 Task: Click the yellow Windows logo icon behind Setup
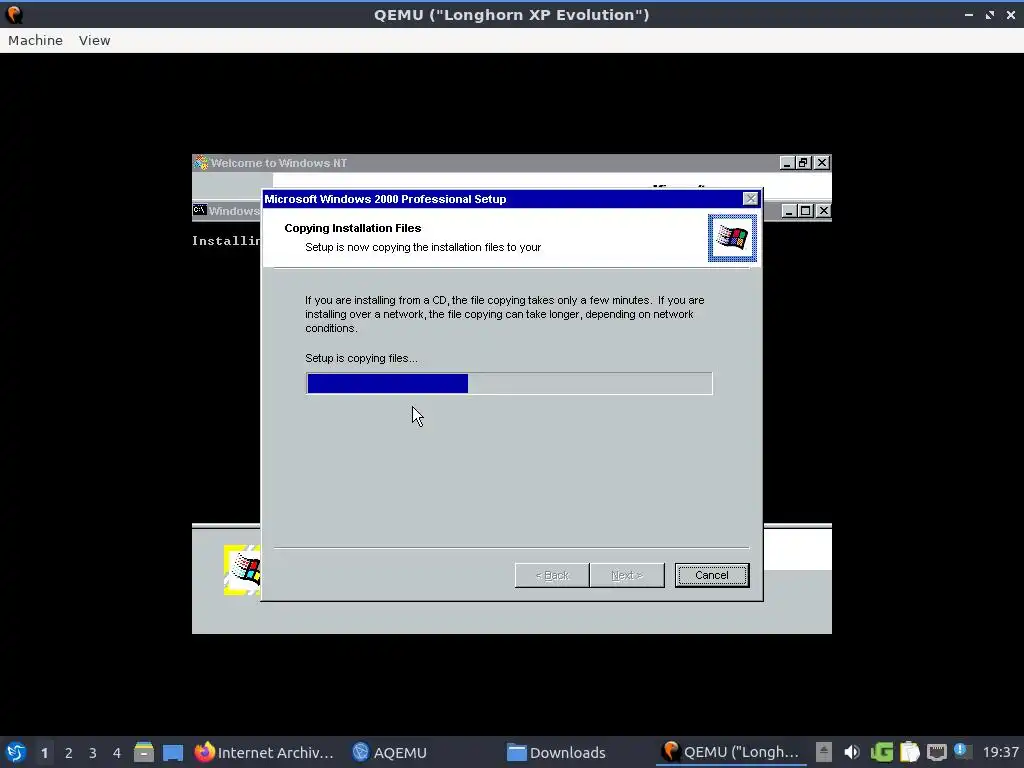tap(242, 569)
